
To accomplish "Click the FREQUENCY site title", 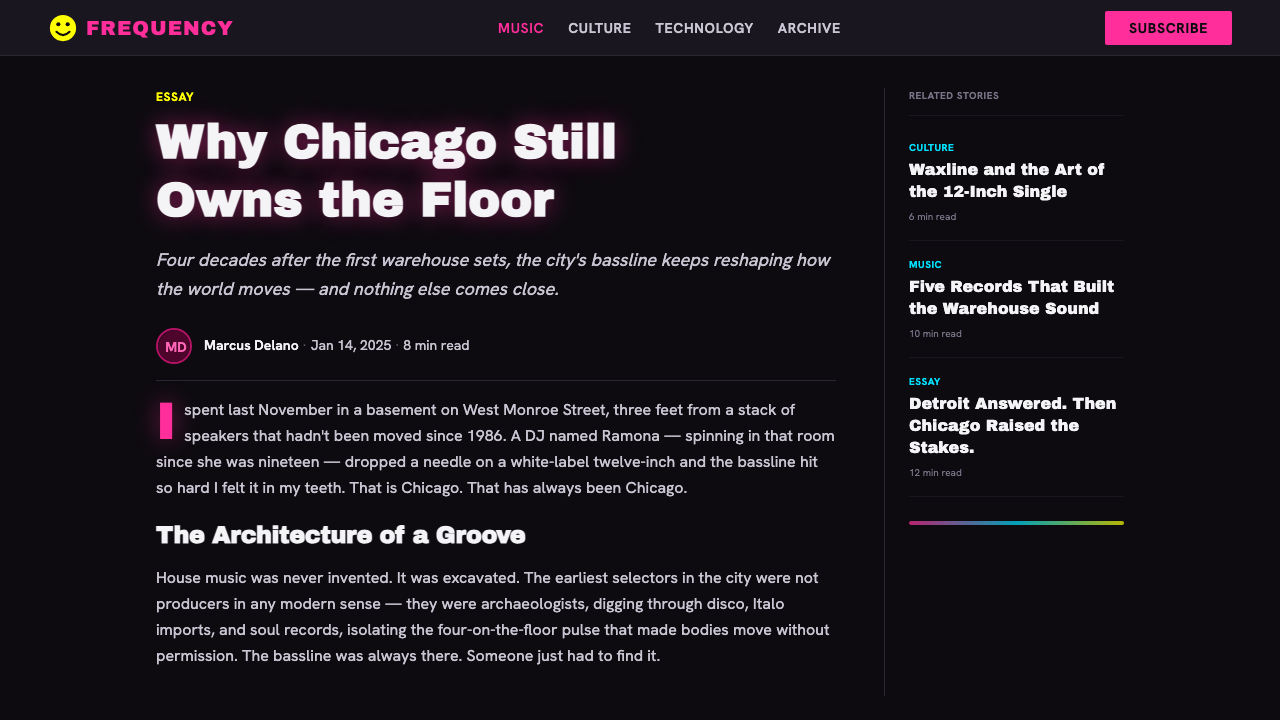I will pos(160,28).
